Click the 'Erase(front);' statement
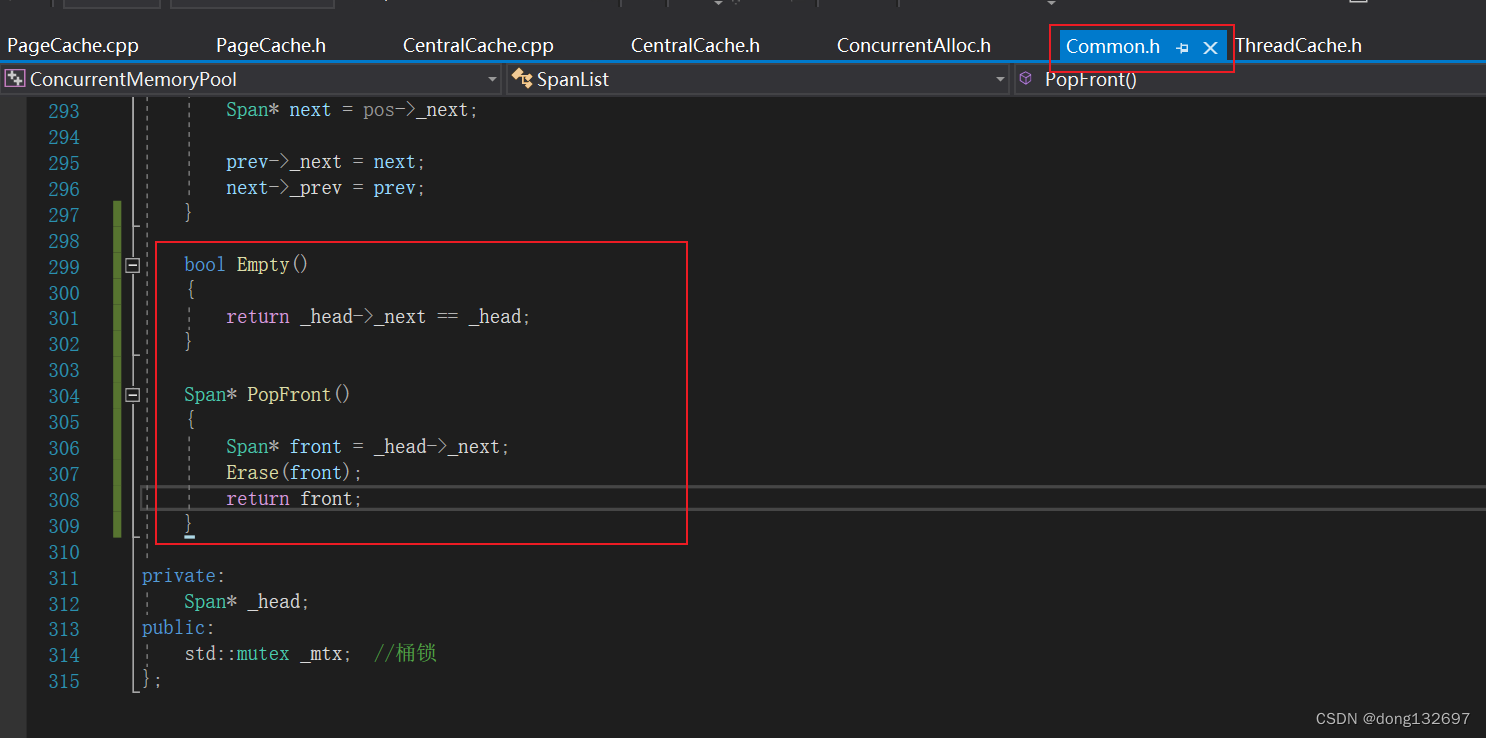Image resolution: width=1486 pixels, height=738 pixels. (x=294, y=472)
